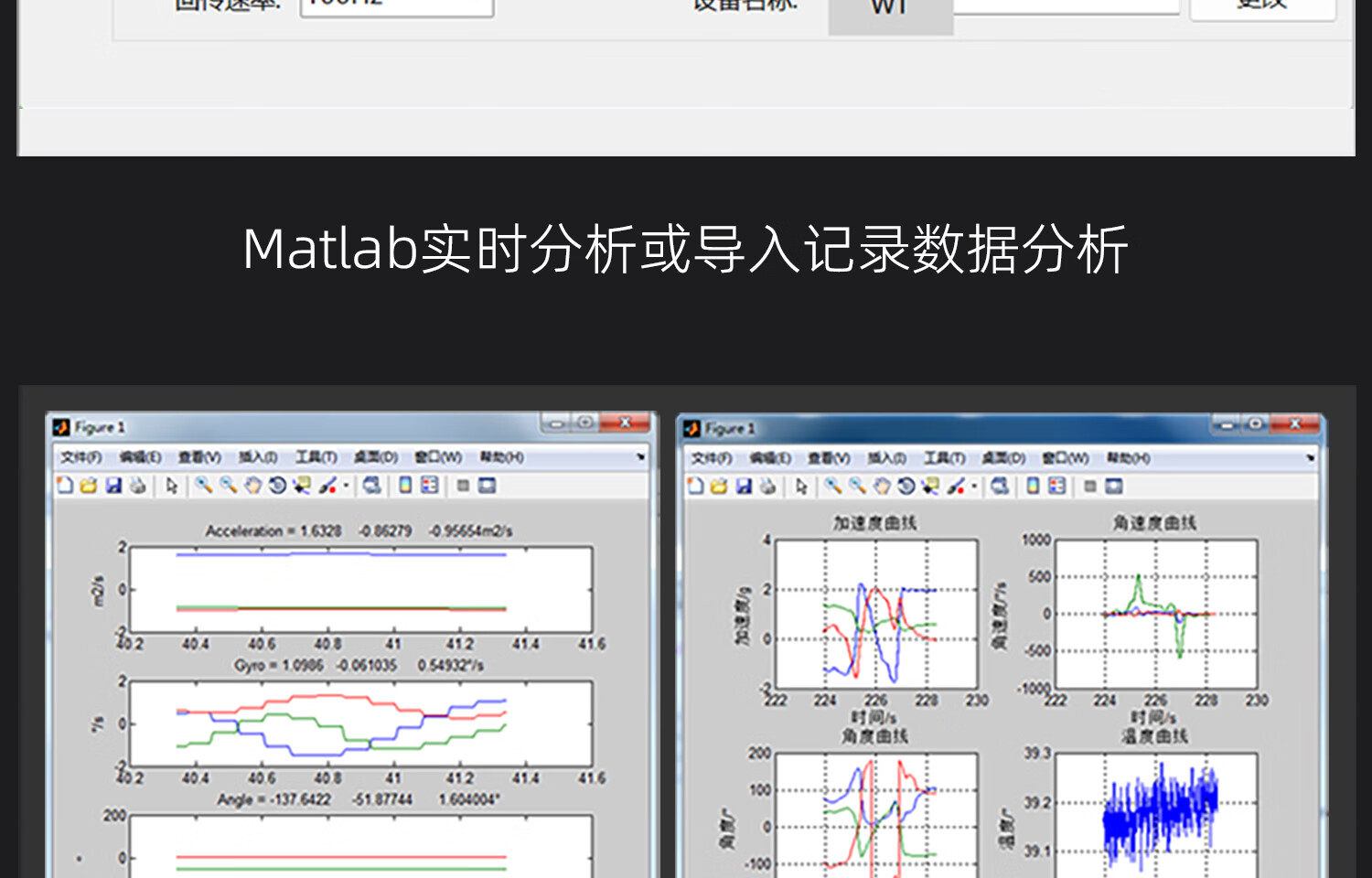Open 文件(F) menu in left Figure window
This screenshot has height=878, width=1372.
80,457
